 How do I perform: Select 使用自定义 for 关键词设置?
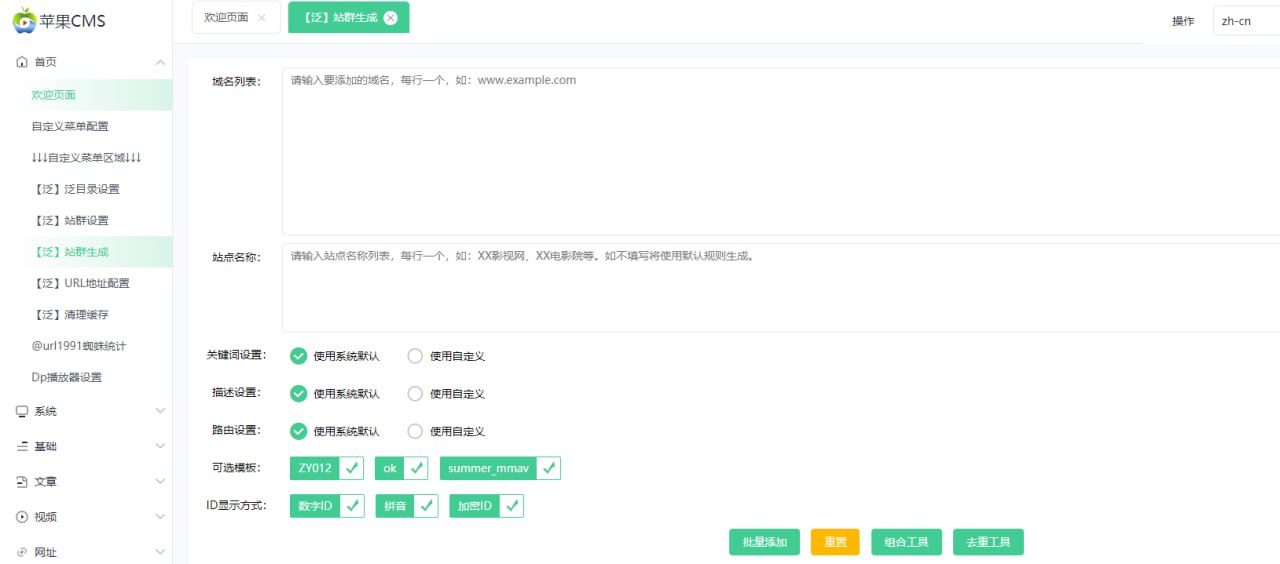tap(415, 356)
